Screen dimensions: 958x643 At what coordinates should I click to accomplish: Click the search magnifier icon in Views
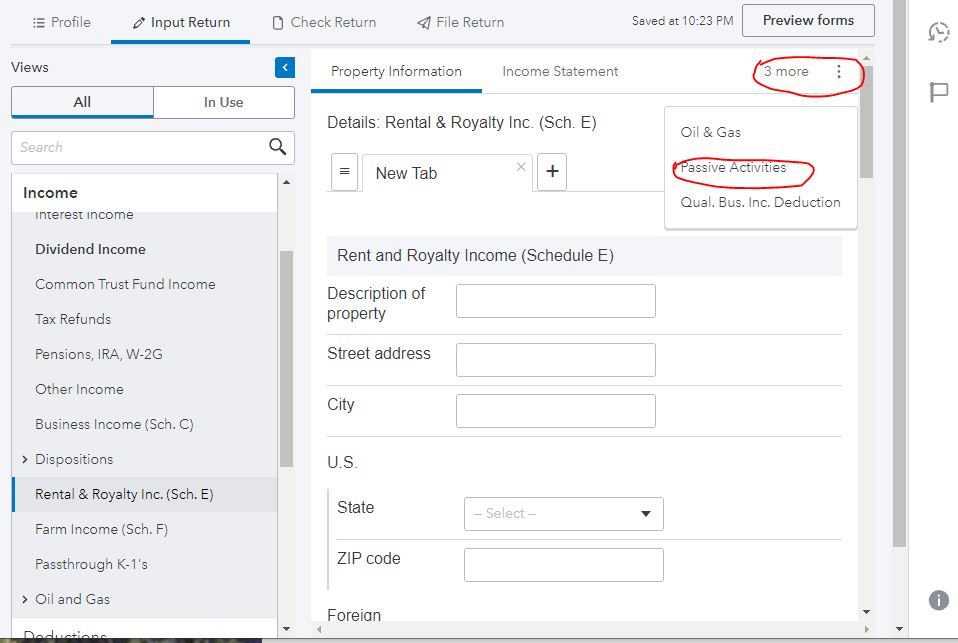278,147
